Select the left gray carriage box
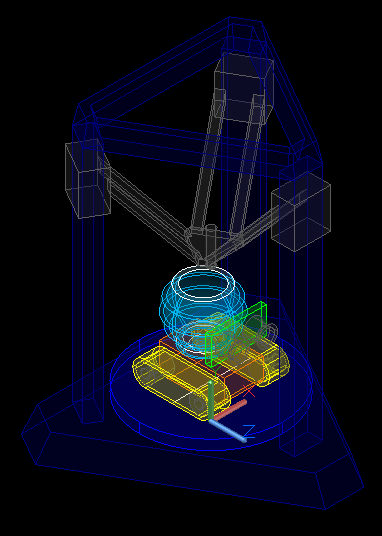 [88, 179]
